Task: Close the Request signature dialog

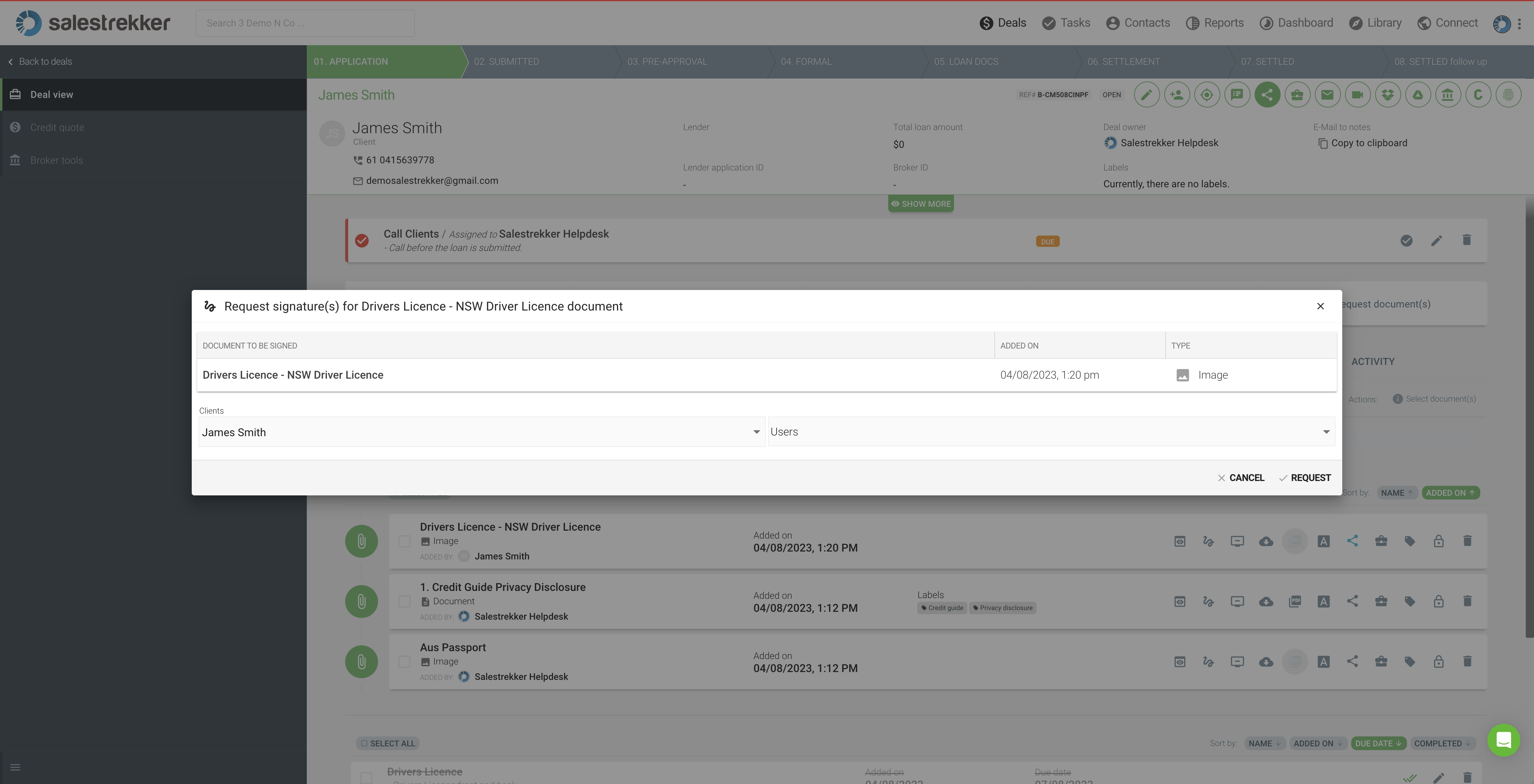Action: 1320,306
